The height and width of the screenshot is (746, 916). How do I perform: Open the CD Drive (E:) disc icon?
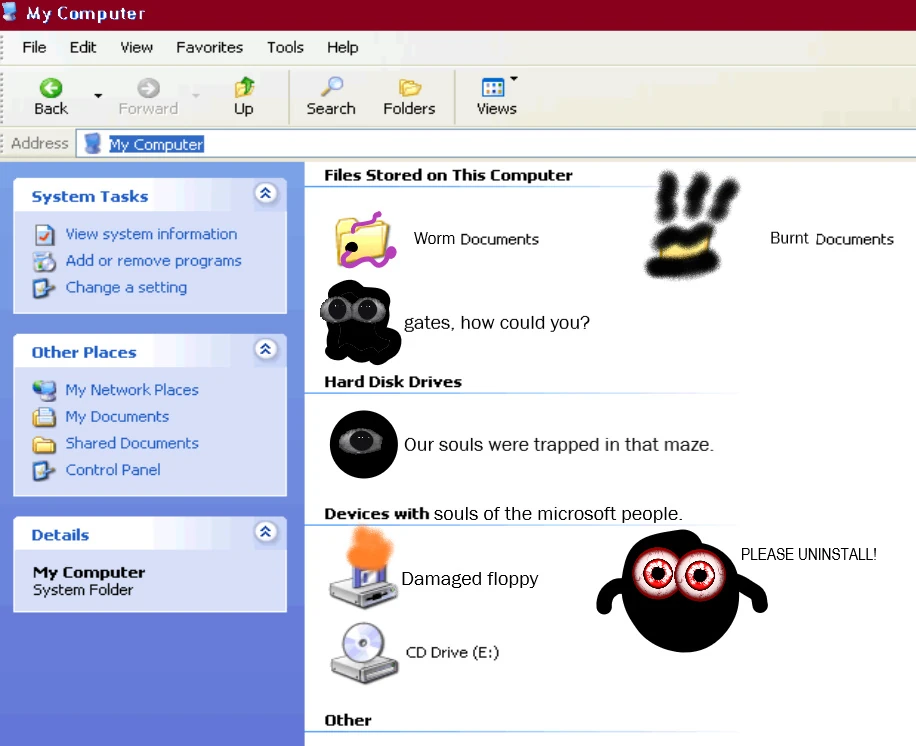pos(364,653)
